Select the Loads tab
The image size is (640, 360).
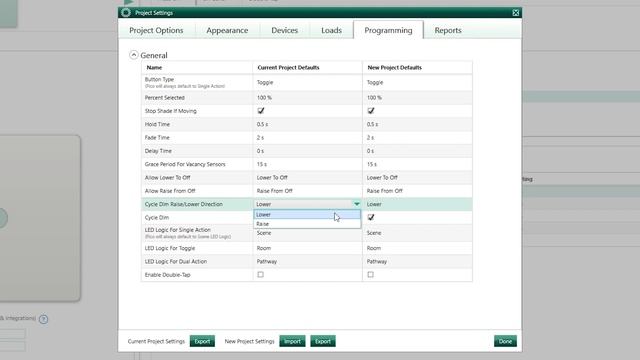[x=331, y=30]
